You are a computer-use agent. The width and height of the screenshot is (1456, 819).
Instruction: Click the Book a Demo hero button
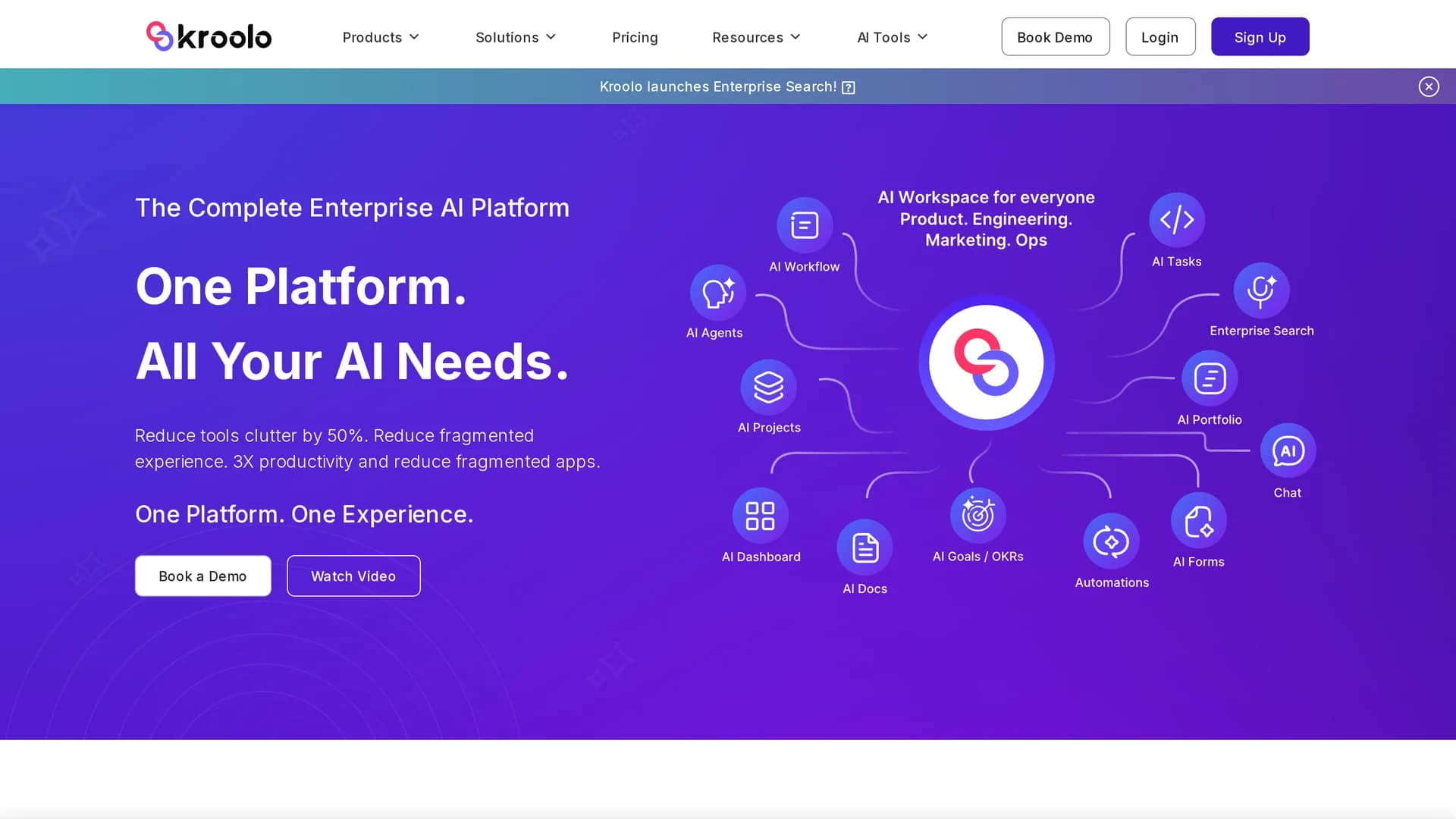pyautogui.click(x=202, y=576)
